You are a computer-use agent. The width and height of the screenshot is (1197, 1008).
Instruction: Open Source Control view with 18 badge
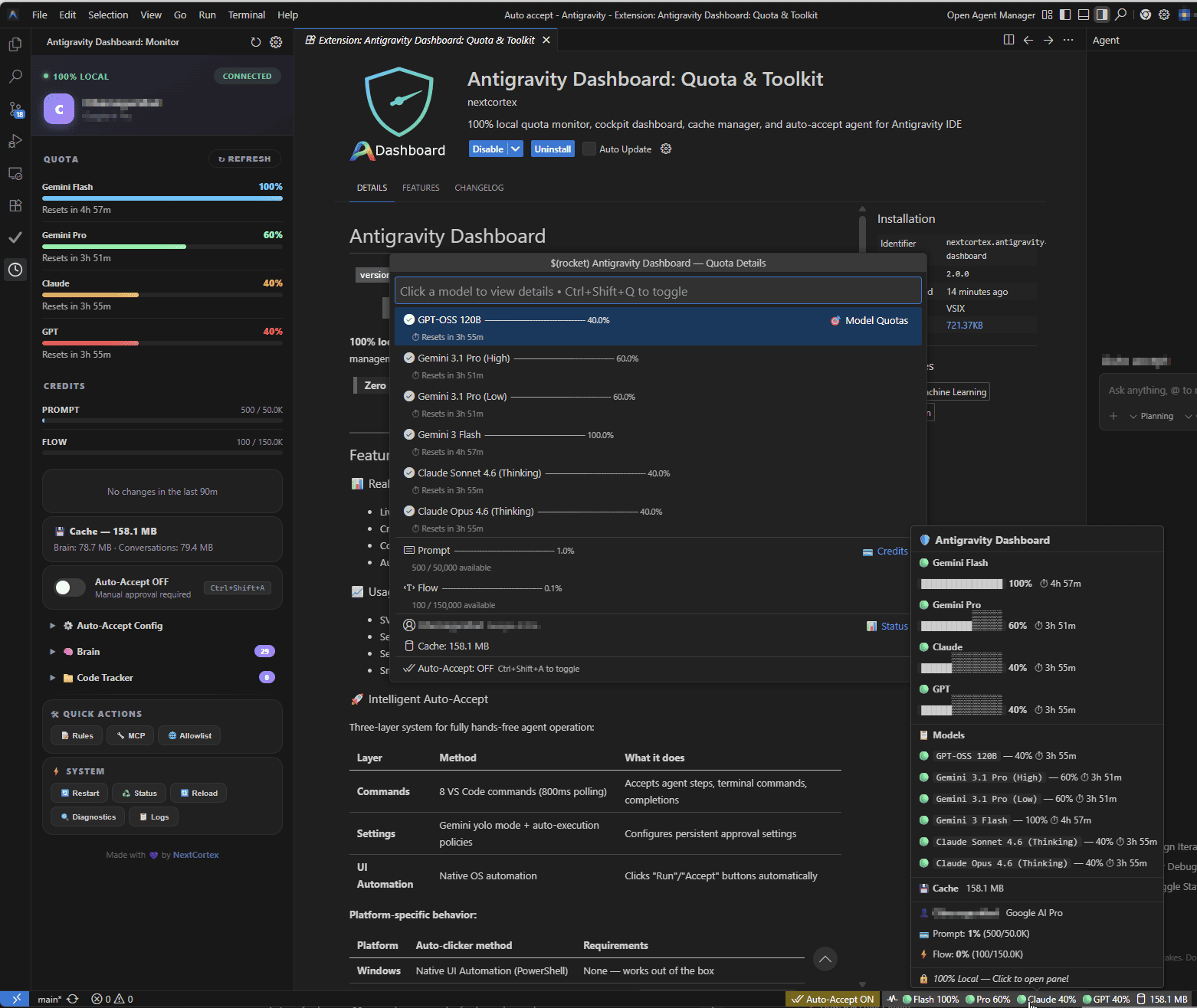(15, 109)
